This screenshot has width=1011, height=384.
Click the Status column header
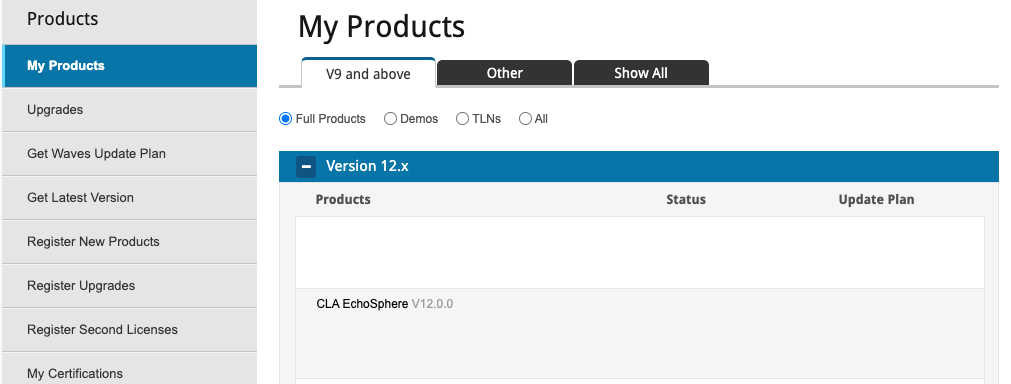[685, 200]
